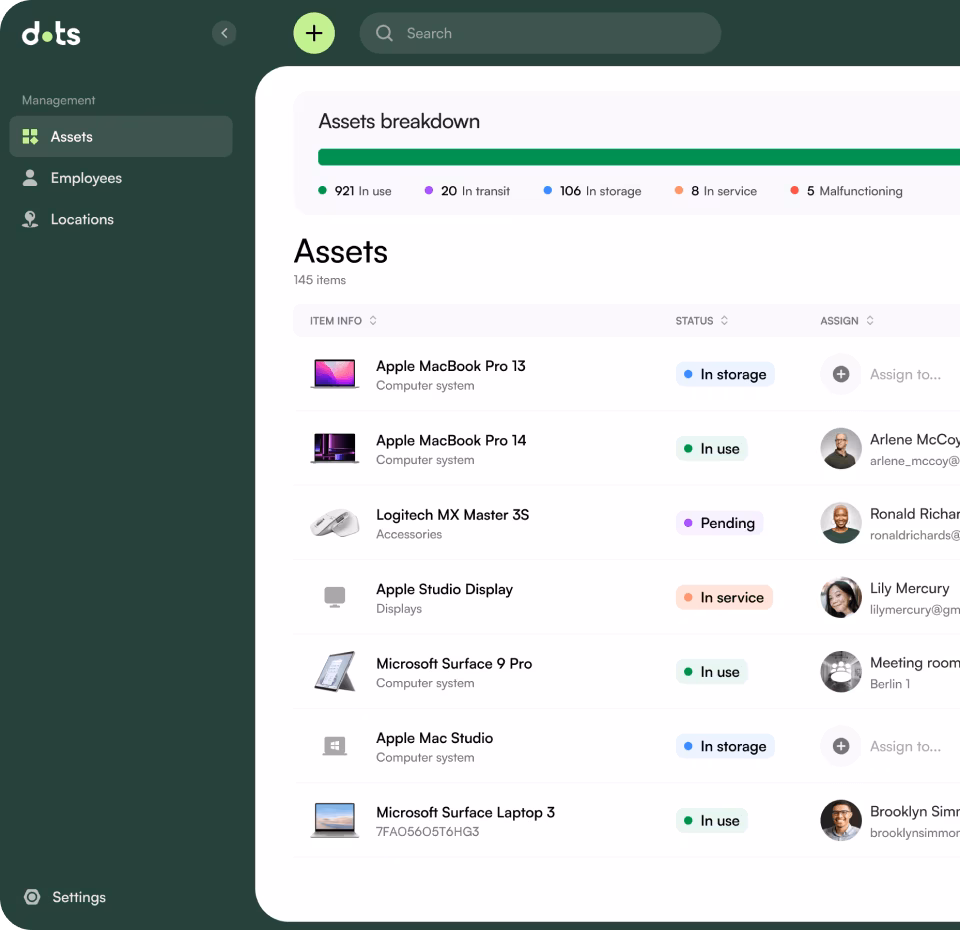Select the Employees sidebar icon
This screenshot has width=960, height=930.
31,178
